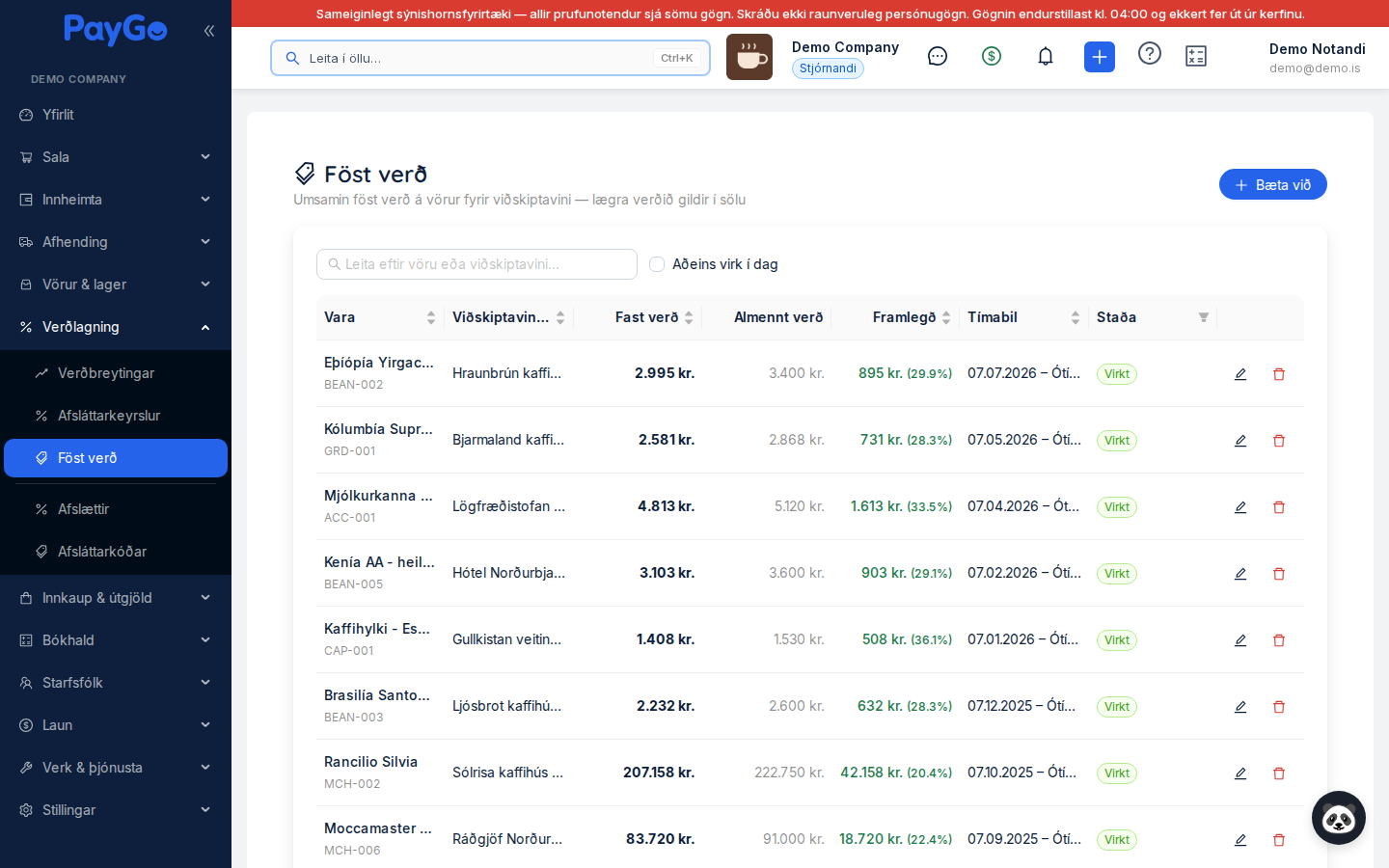
Task: Open the help question mark icon
Action: coord(1150,54)
